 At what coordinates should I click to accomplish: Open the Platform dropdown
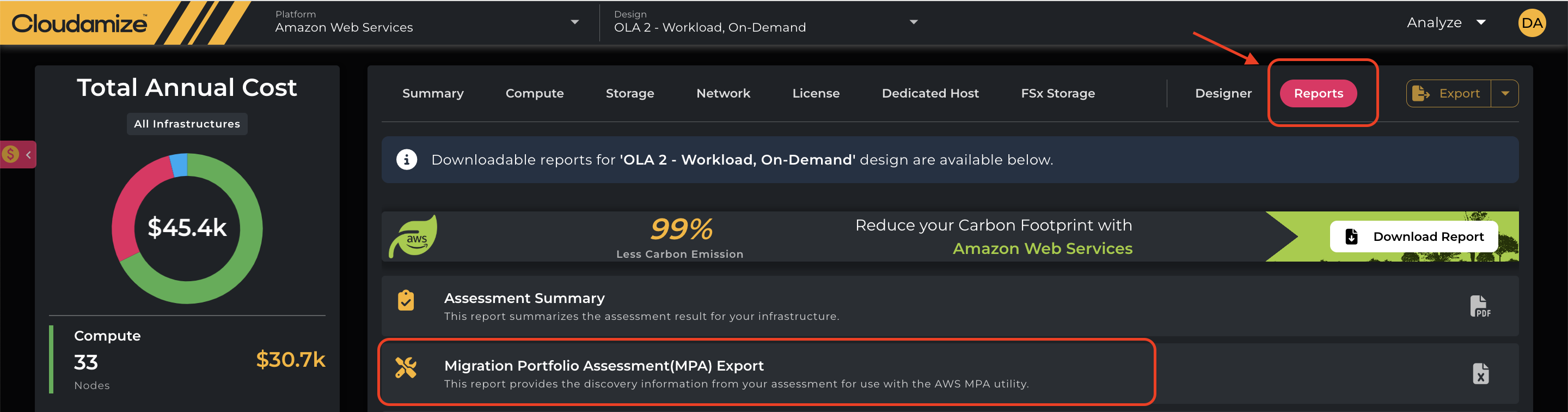pyautogui.click(x=574, y=22)
